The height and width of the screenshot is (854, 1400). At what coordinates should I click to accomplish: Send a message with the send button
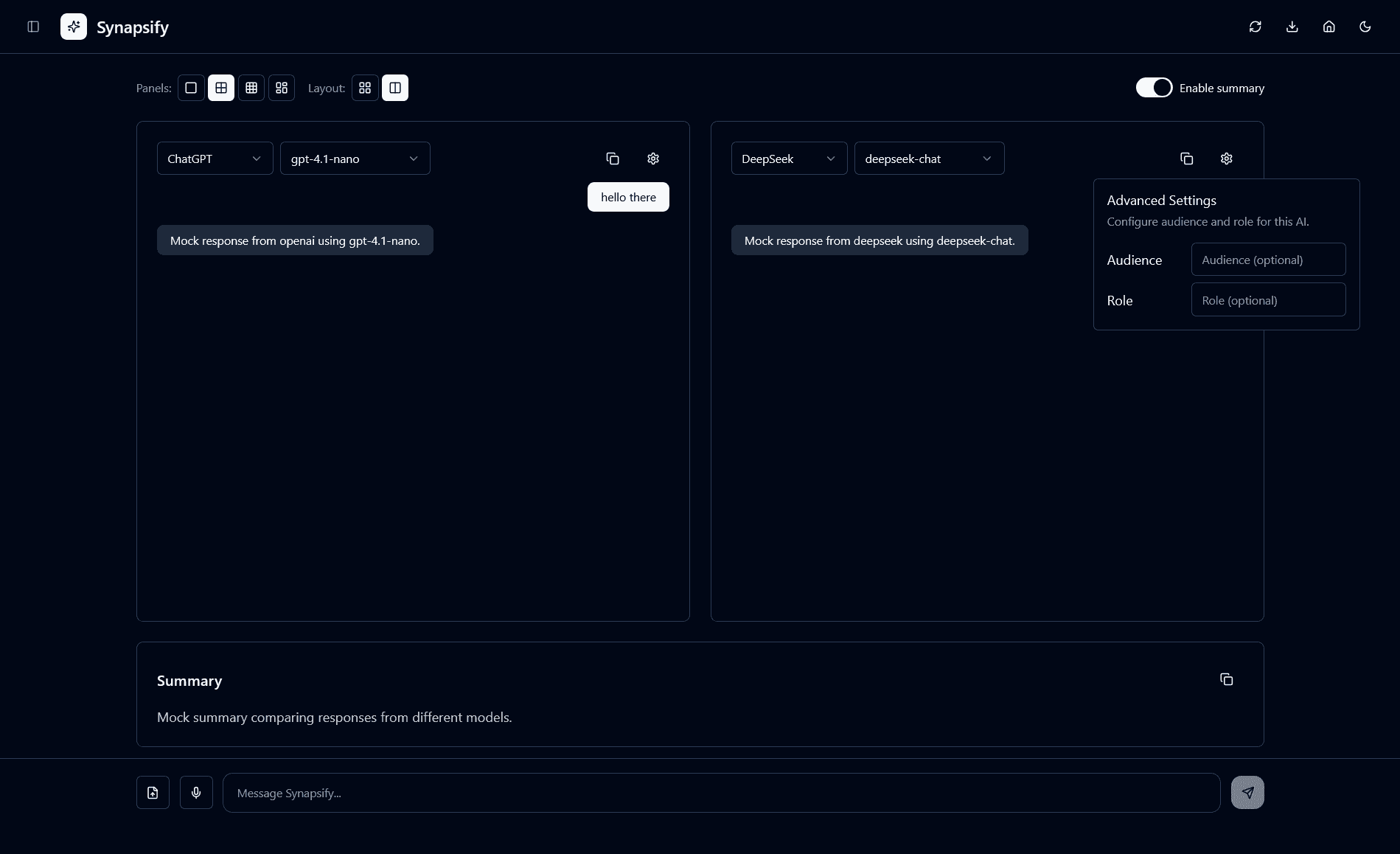[1247, 792]
